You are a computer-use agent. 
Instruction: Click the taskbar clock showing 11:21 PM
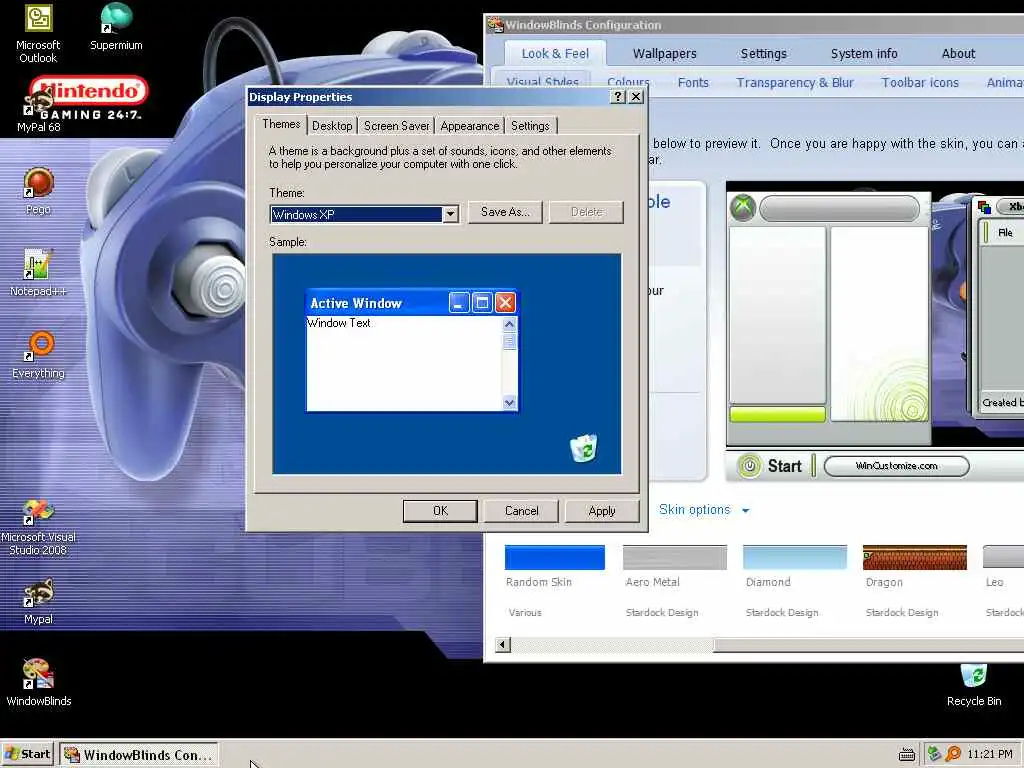point(989,754)
